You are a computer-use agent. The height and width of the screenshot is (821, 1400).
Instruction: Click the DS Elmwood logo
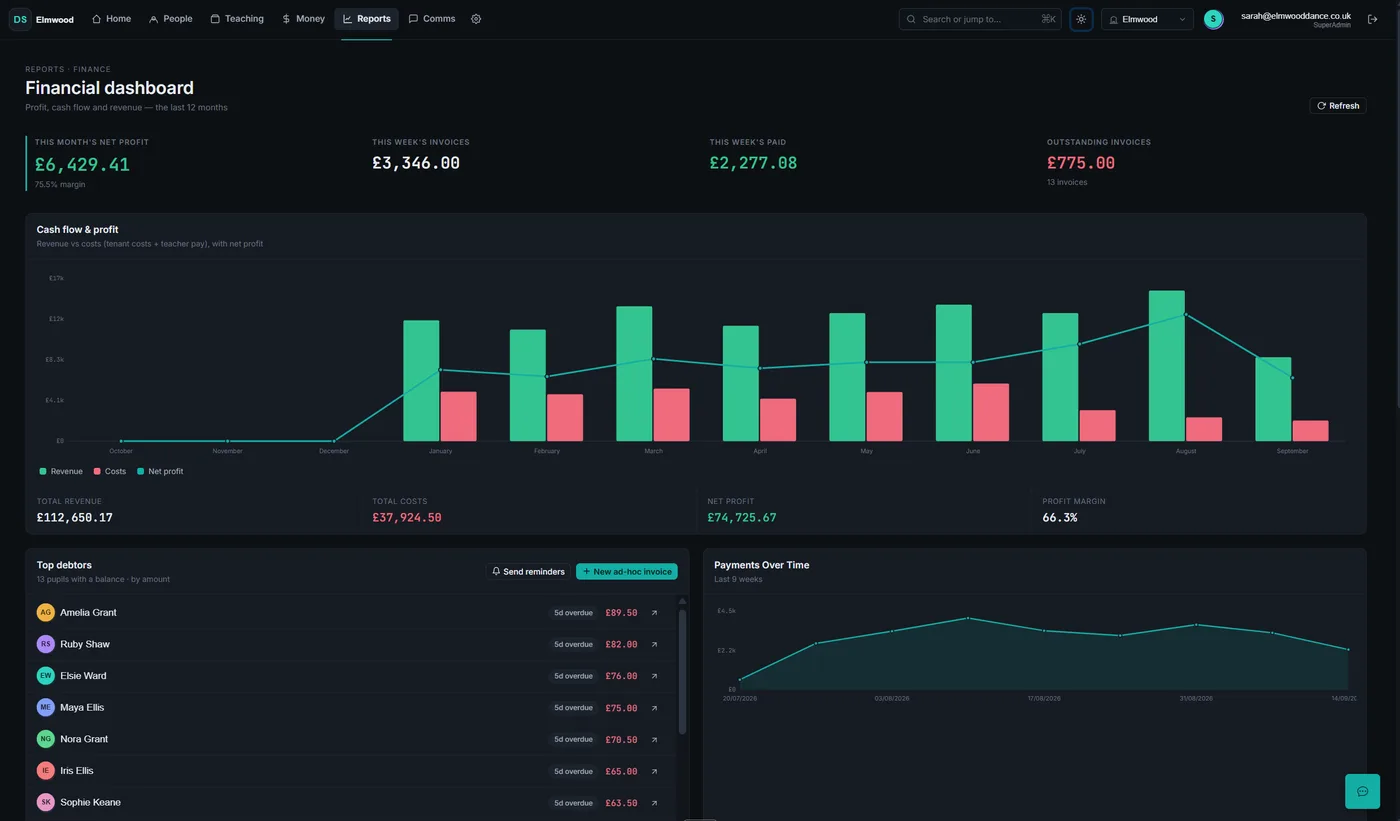42,19
